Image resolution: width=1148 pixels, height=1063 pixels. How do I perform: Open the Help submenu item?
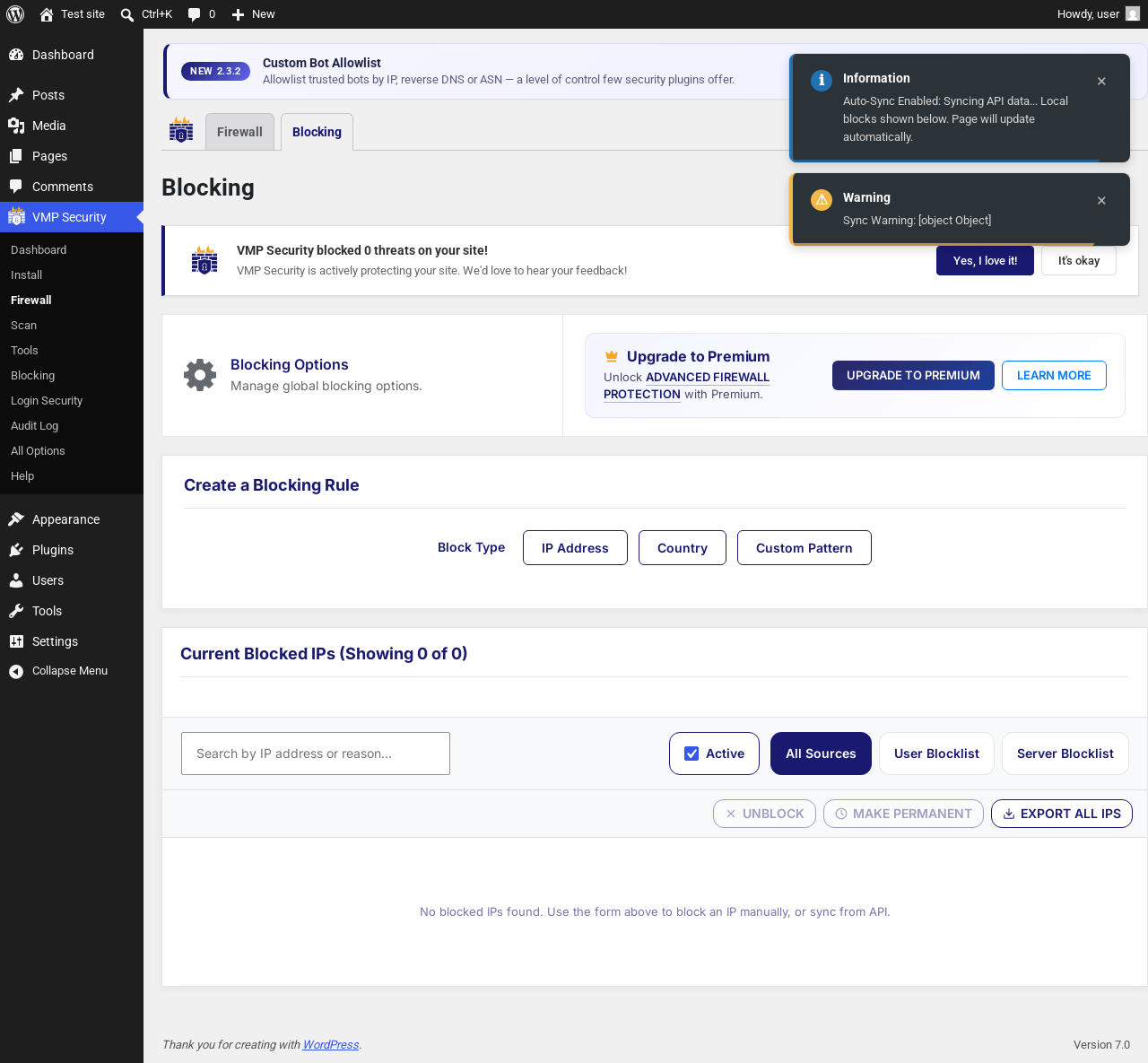coord(22,476)
